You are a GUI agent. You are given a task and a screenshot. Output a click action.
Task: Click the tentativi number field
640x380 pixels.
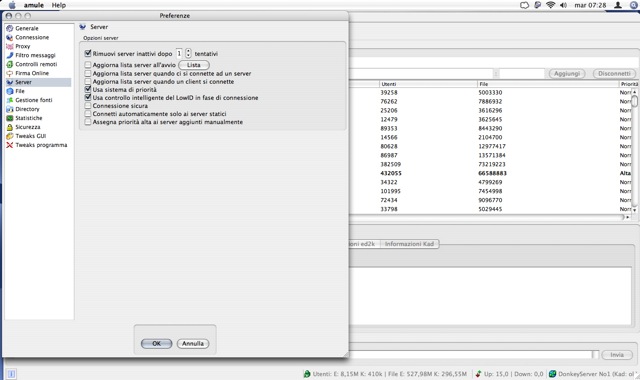[x=180, y=53]
